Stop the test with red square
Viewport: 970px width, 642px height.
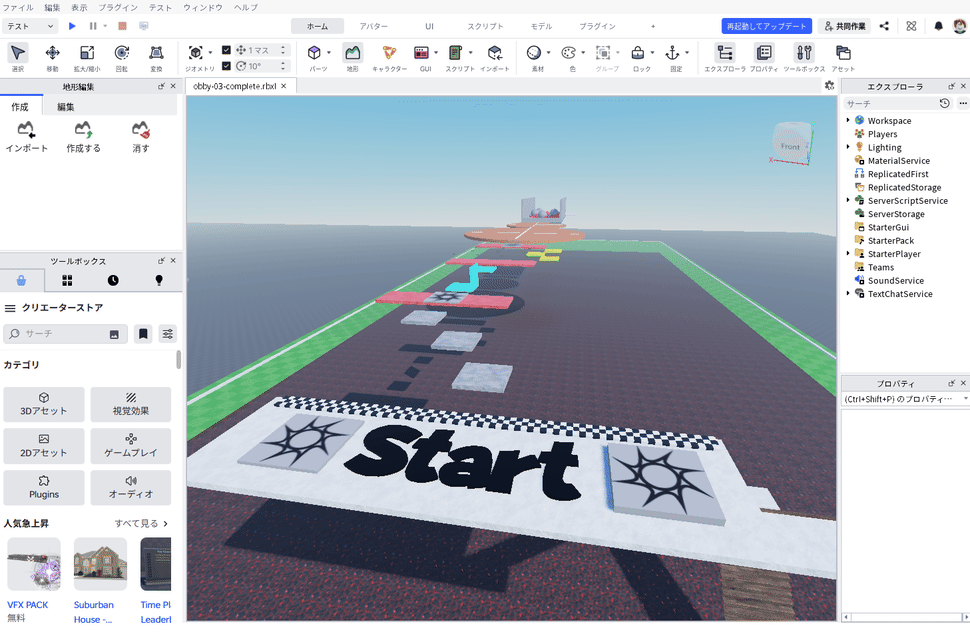[x=122, y=26]
